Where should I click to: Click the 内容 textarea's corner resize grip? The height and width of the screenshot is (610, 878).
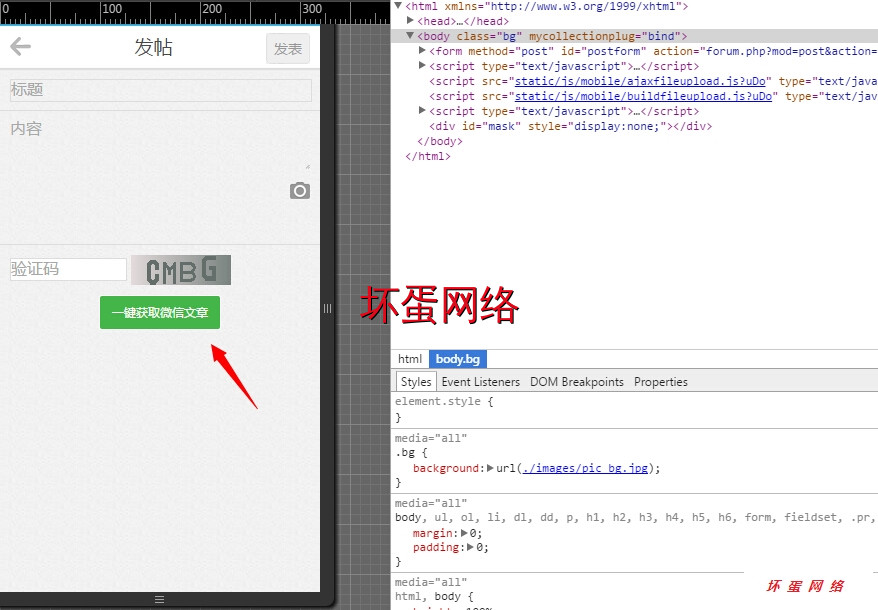(308, 166)
